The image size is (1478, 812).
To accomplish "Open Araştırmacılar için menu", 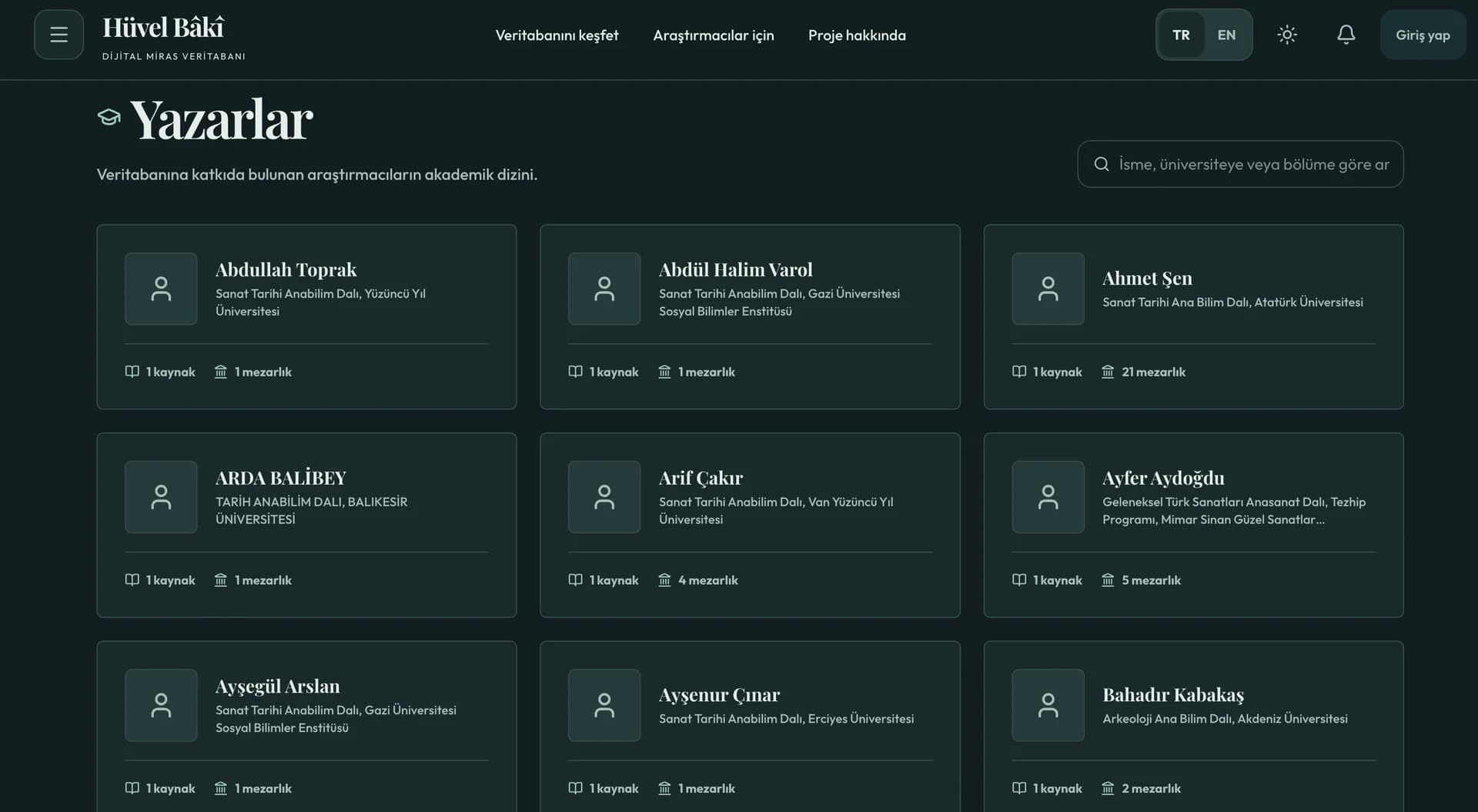I will tap(714, 35).
